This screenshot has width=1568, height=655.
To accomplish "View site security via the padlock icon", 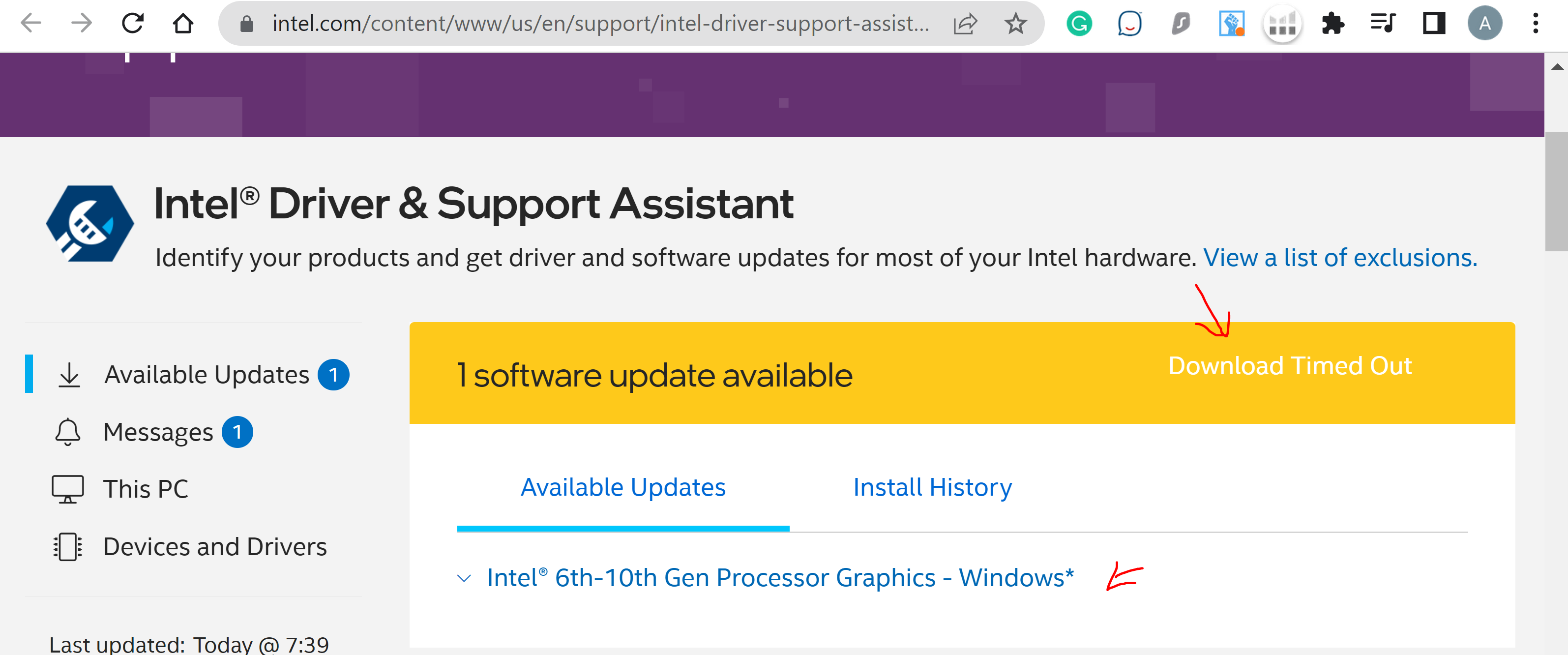I will 247,25.
